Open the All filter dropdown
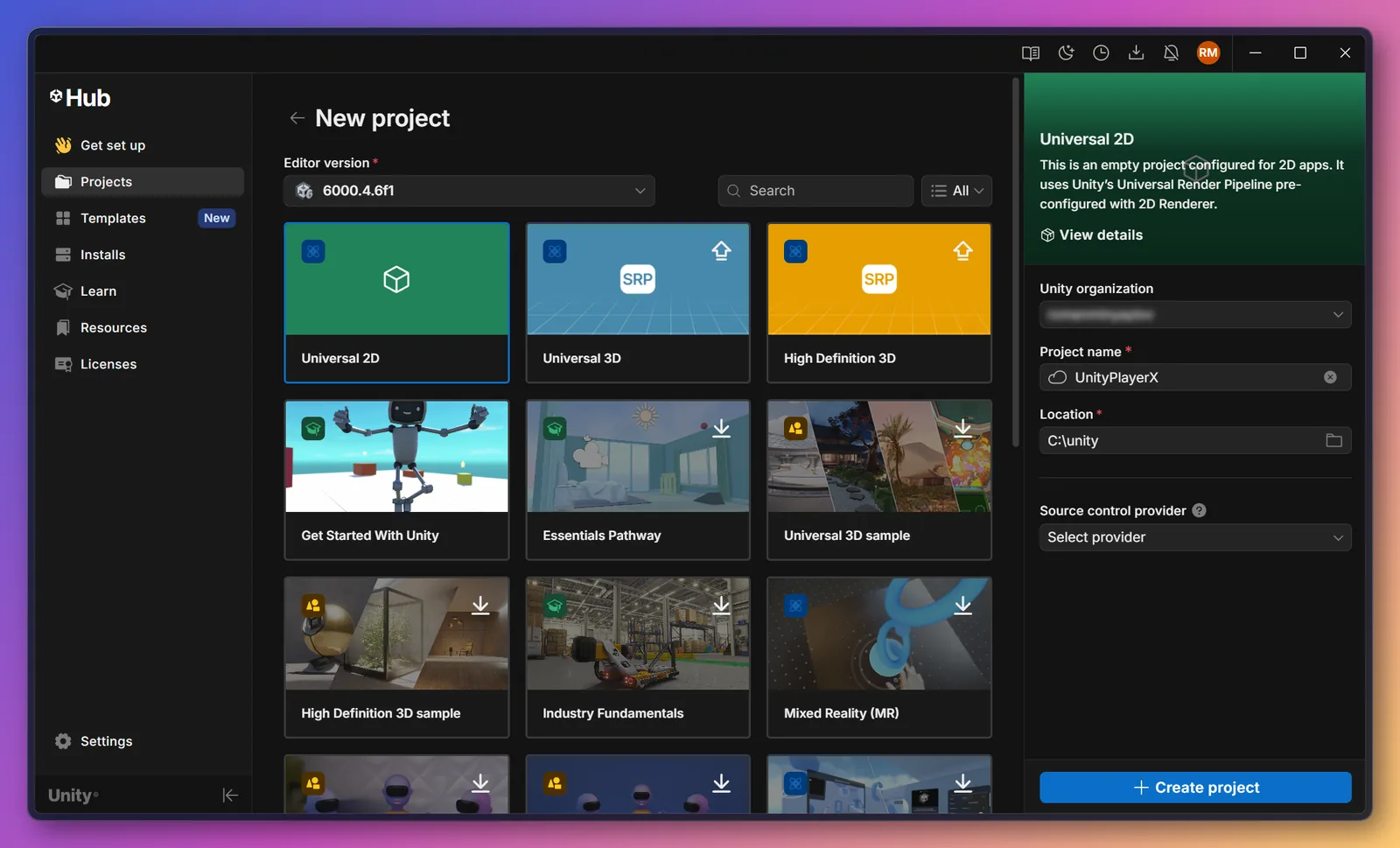 (x=956, y=191)
